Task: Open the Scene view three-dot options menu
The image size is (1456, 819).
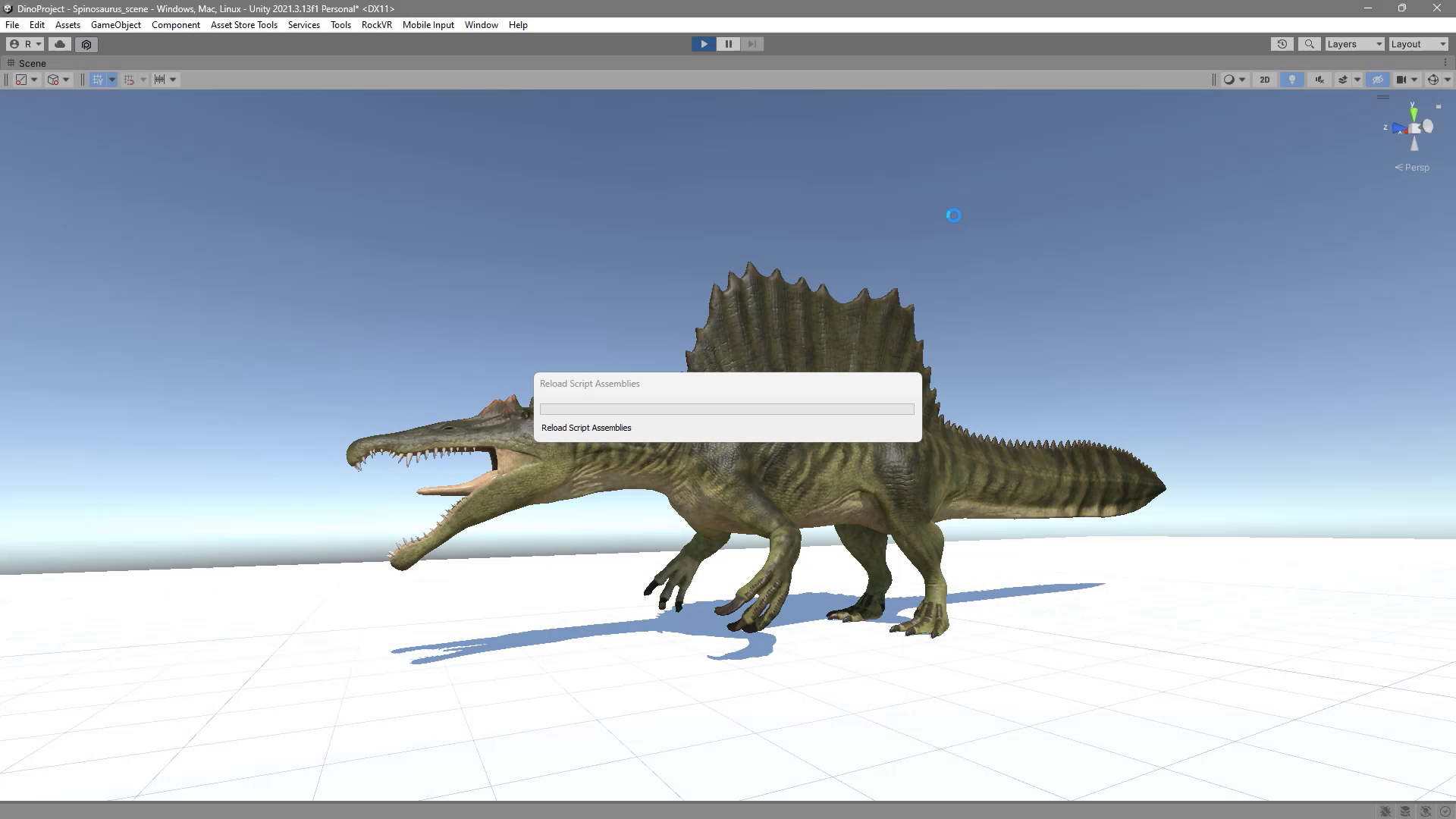Action: 1445,63
